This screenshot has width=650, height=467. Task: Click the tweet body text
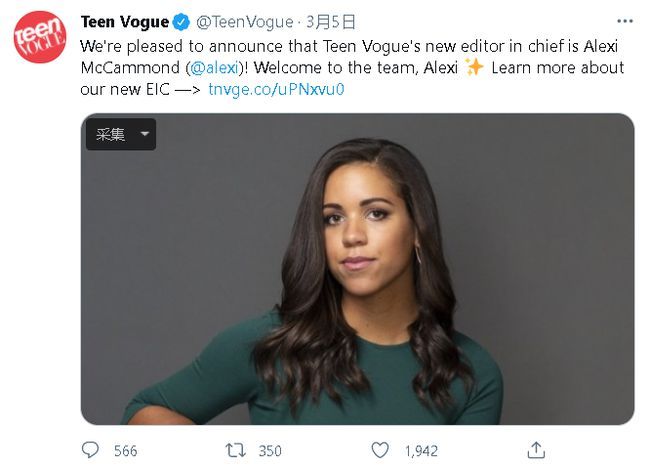point(352,68)
